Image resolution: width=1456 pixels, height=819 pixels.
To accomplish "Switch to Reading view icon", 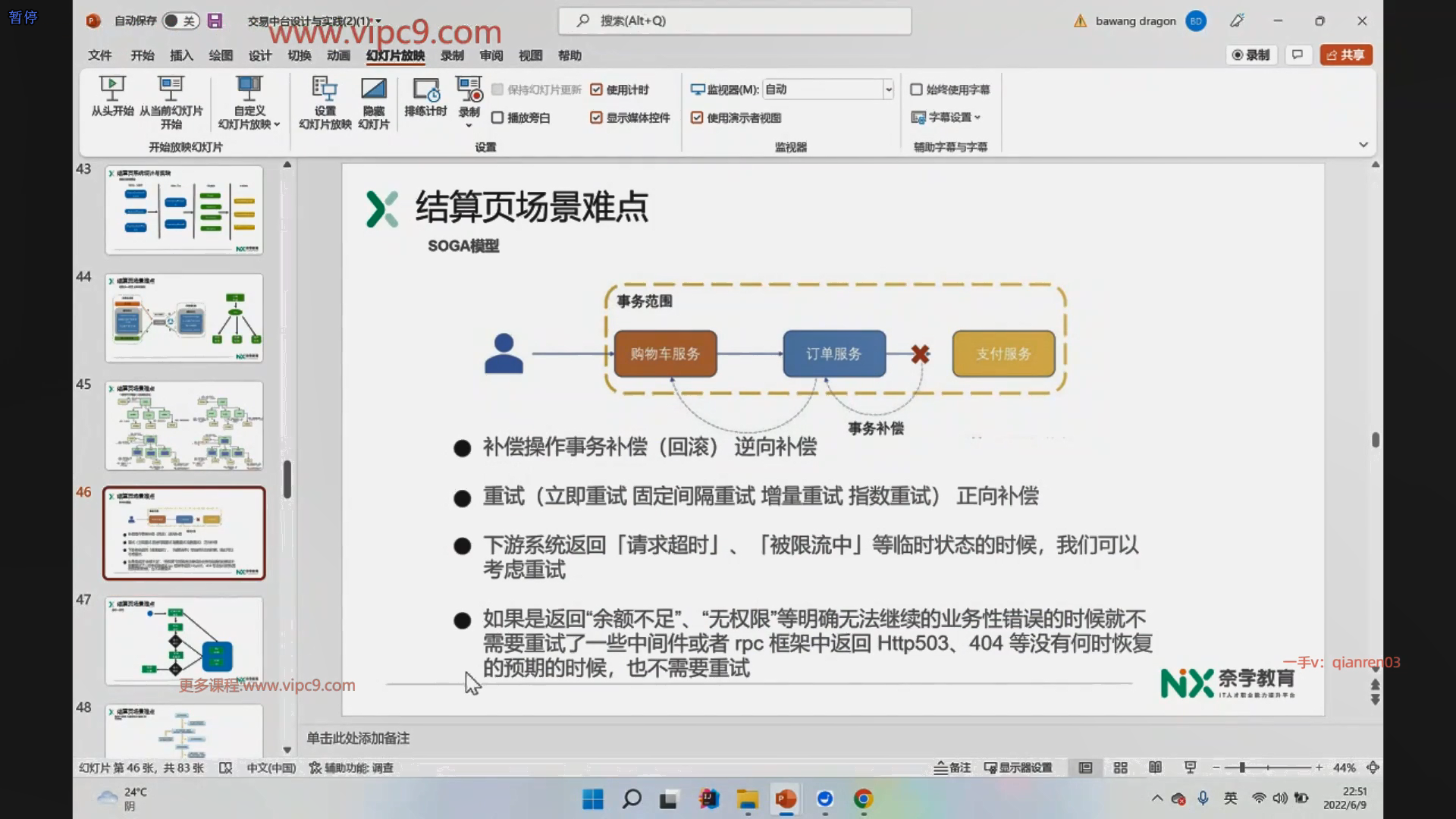I will click(x=1155, y=767).
